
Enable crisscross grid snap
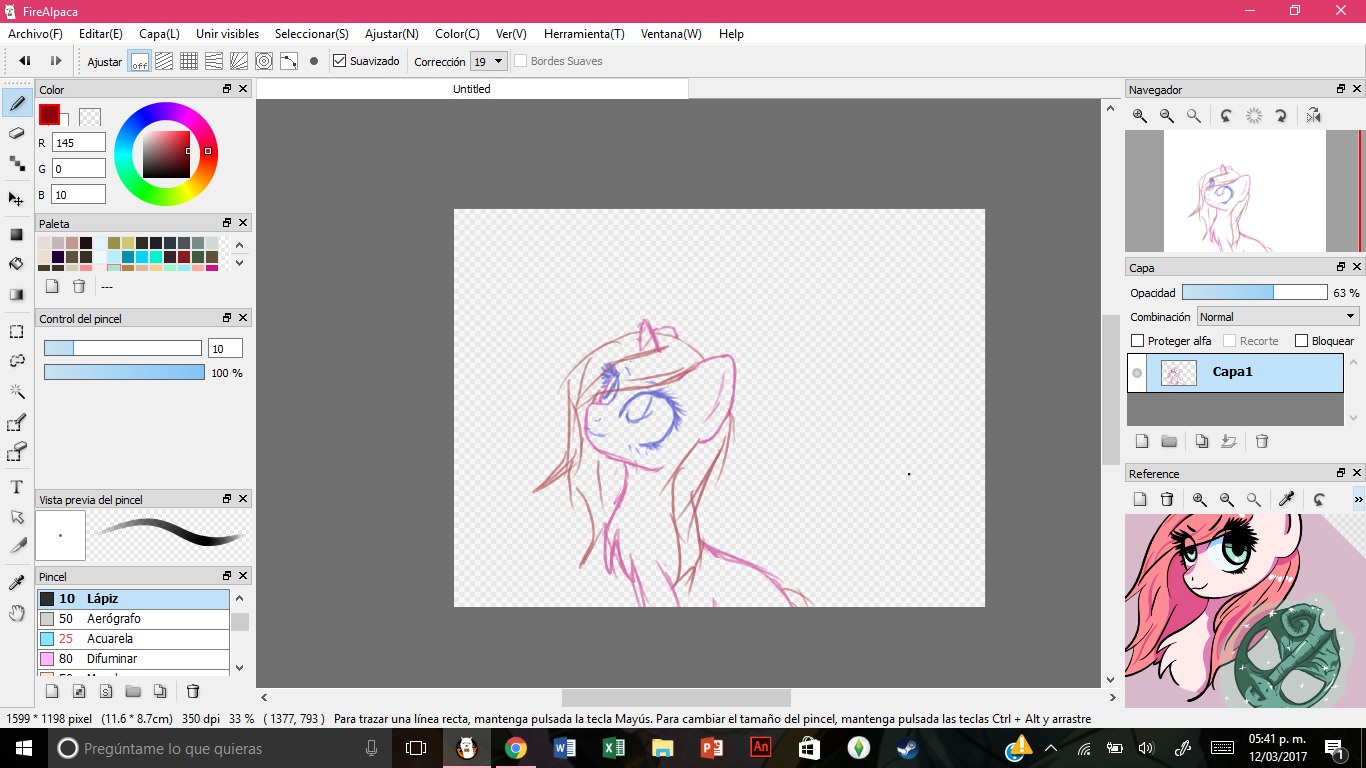point(189,61)
